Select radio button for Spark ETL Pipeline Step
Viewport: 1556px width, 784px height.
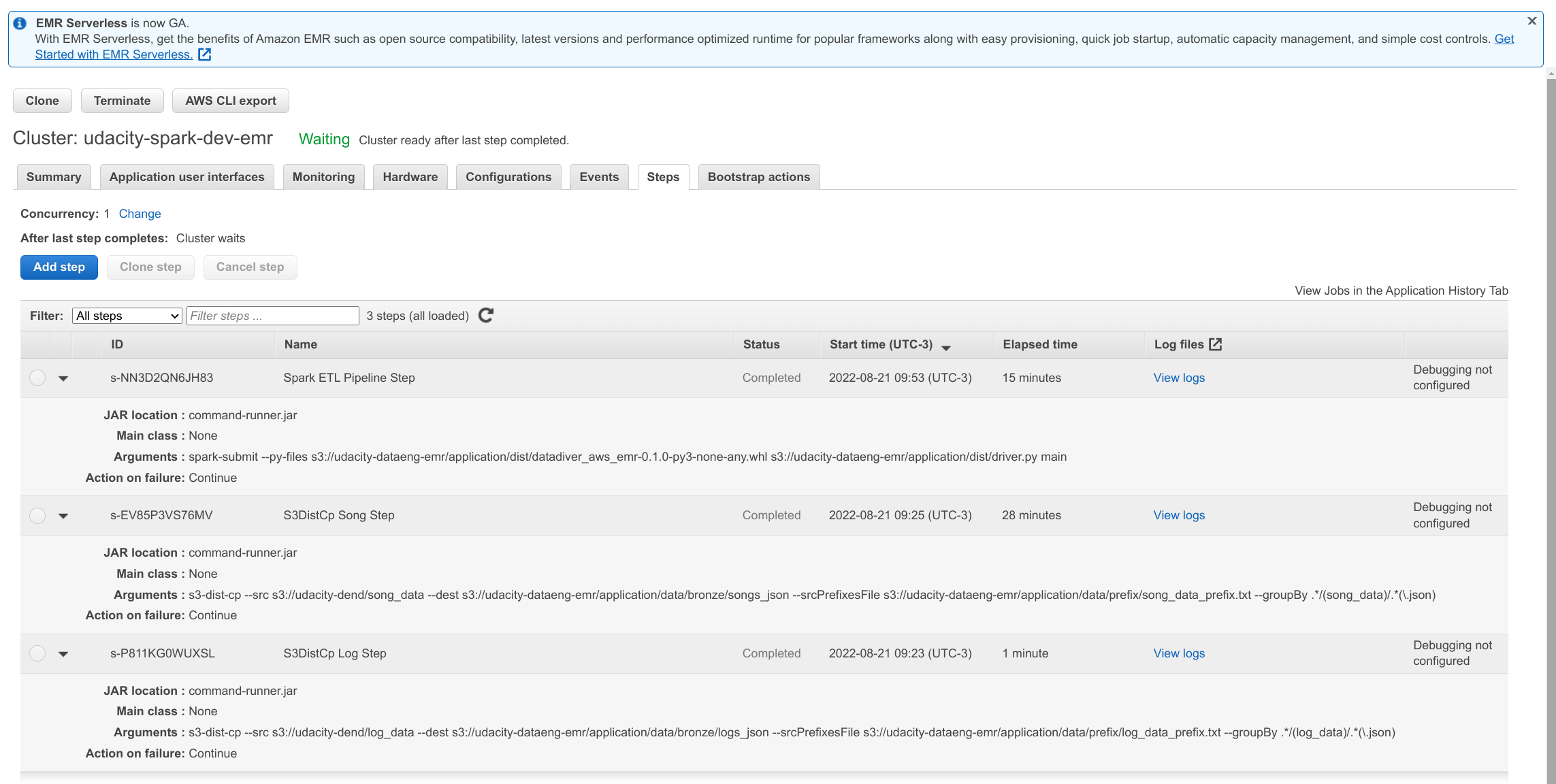click(x=37, y=378)
